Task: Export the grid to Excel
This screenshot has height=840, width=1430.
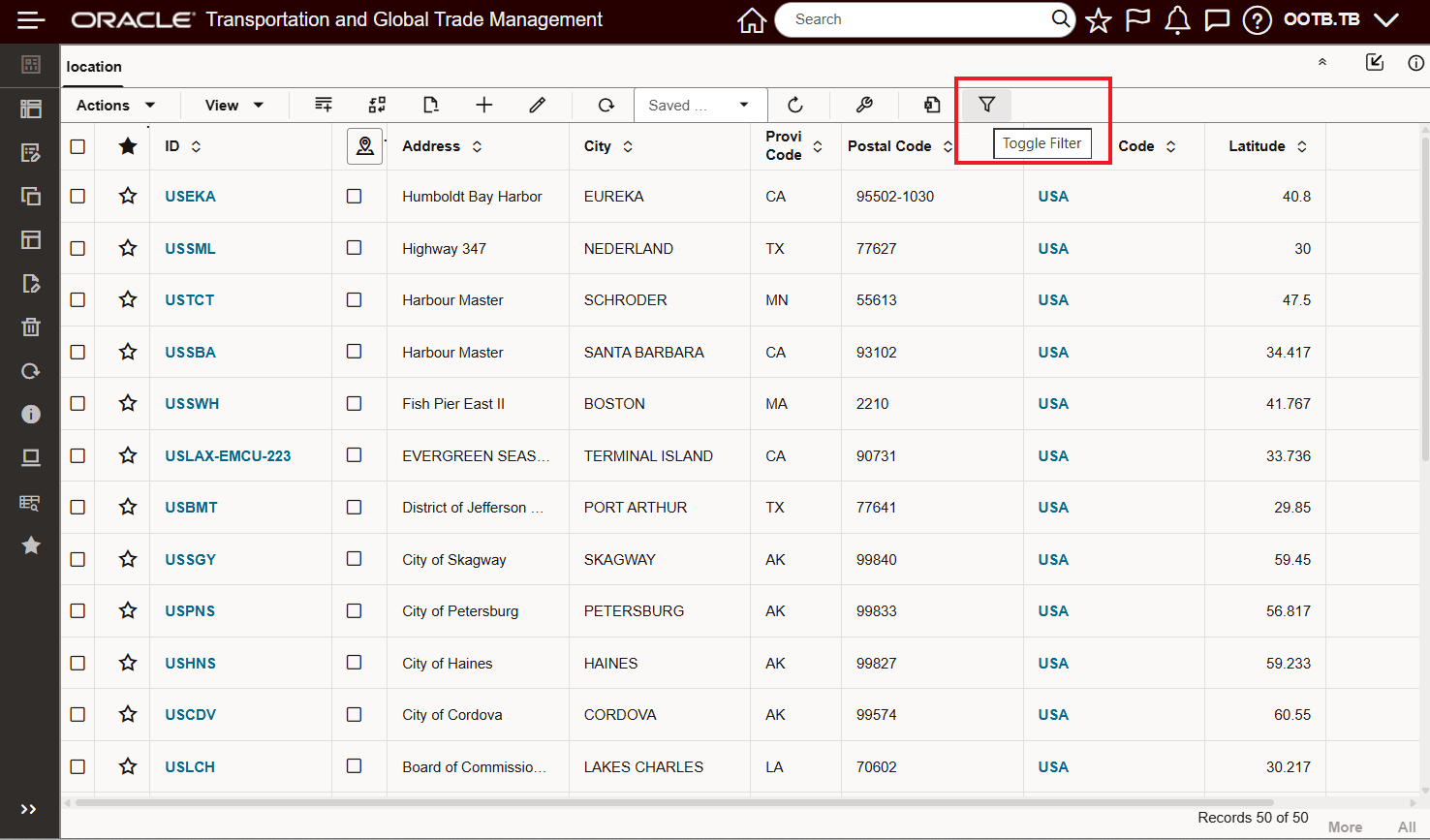Action: click(931, 105)
